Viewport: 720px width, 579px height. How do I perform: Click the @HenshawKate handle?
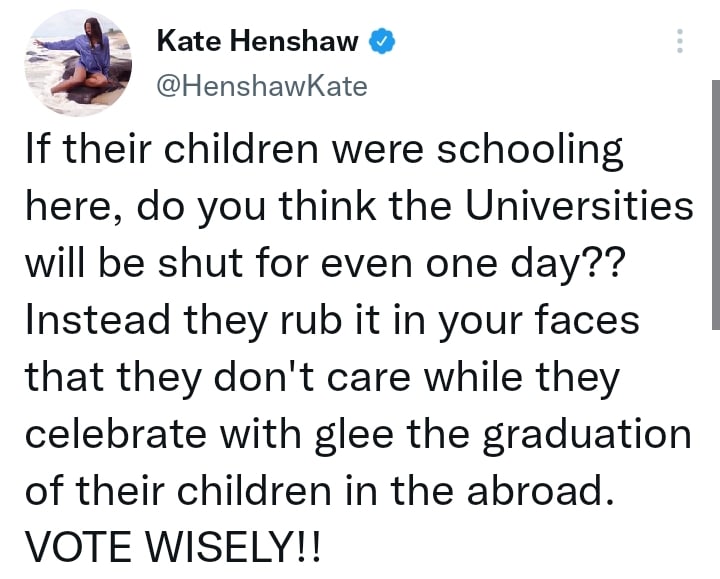click(262, 86)
